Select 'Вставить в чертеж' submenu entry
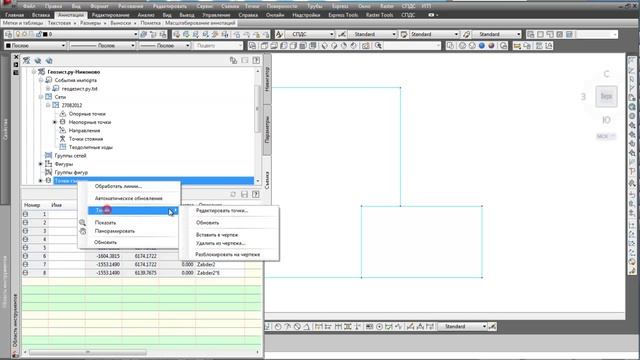Screen dimensions: 640x360 [x=217, y=235]
